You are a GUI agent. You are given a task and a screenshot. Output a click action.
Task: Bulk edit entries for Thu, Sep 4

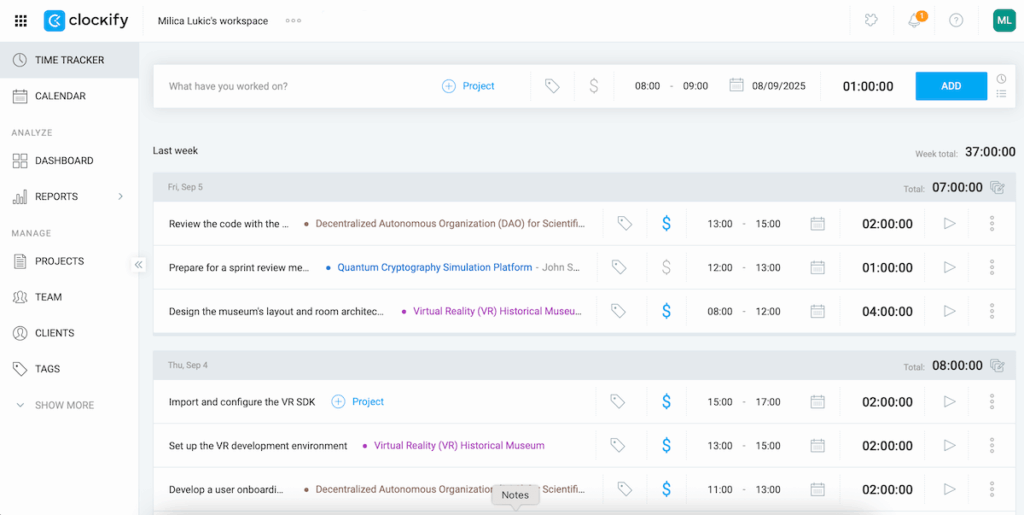(997, 366)
